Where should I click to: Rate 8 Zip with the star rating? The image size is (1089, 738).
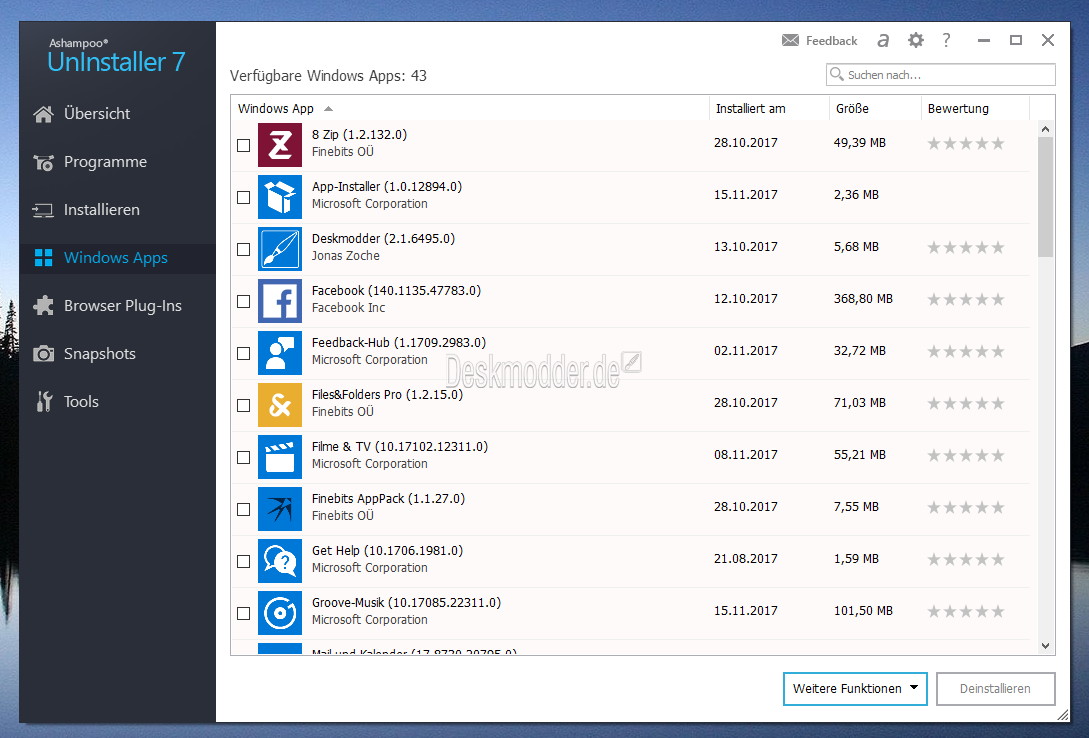(x=966, y=144)
